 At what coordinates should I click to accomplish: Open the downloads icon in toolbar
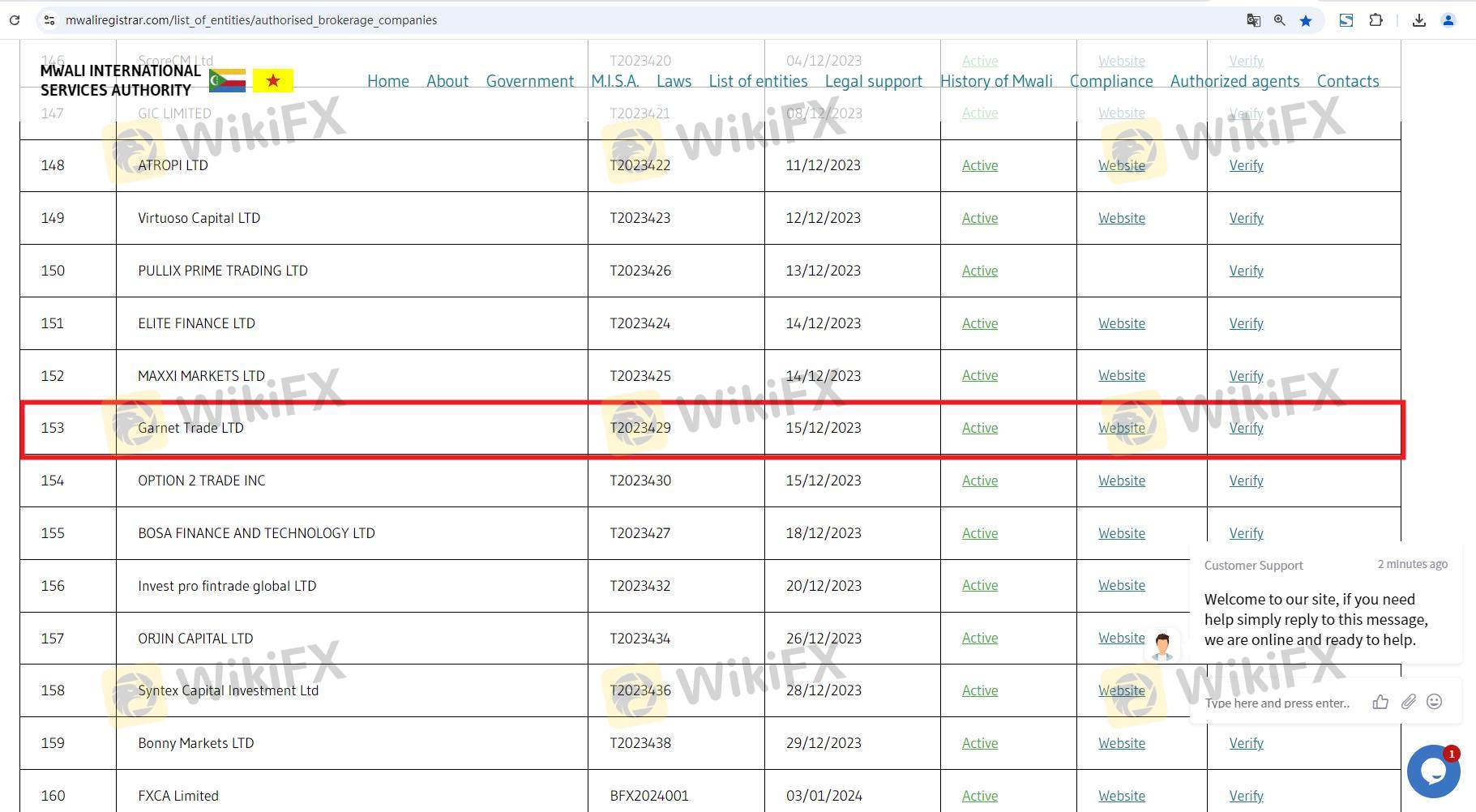(x=1418, y=20)
